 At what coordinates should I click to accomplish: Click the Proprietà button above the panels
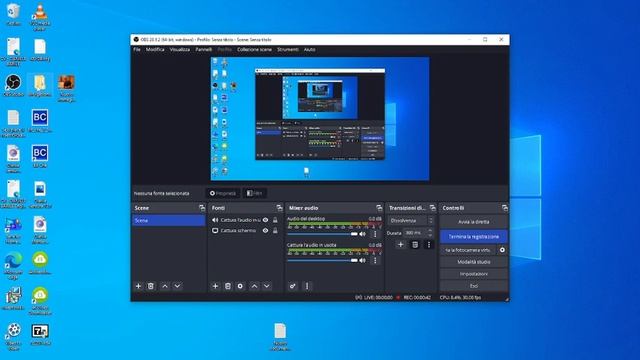point(223,193)
